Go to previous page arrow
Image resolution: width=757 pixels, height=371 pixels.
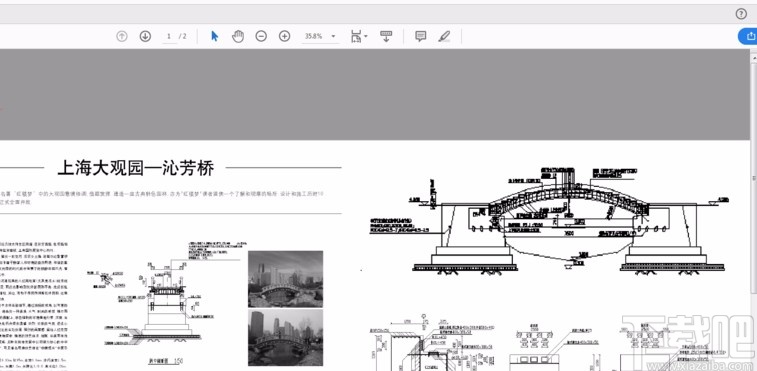click(122, 36)
